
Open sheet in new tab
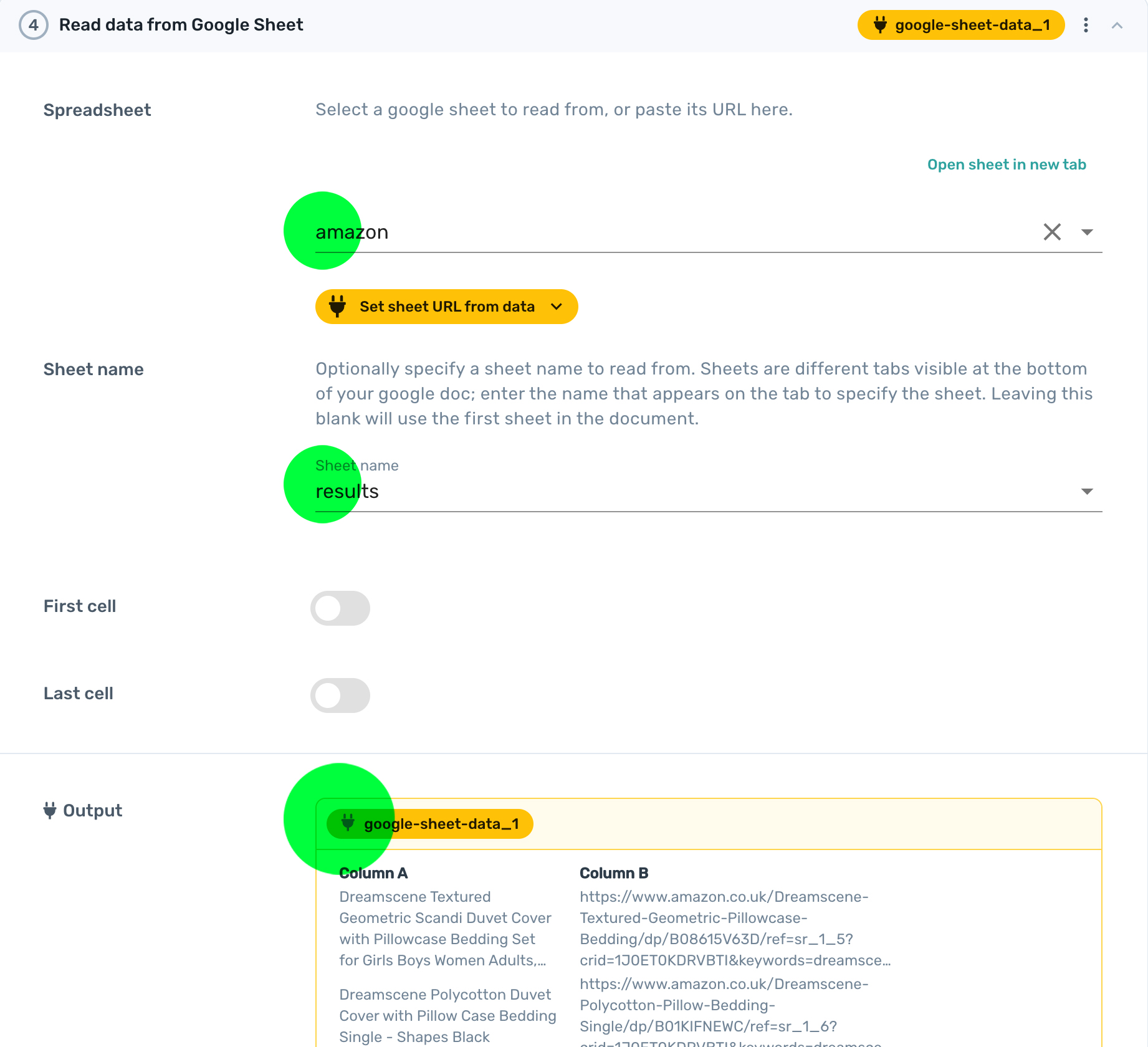[1006, 164]
